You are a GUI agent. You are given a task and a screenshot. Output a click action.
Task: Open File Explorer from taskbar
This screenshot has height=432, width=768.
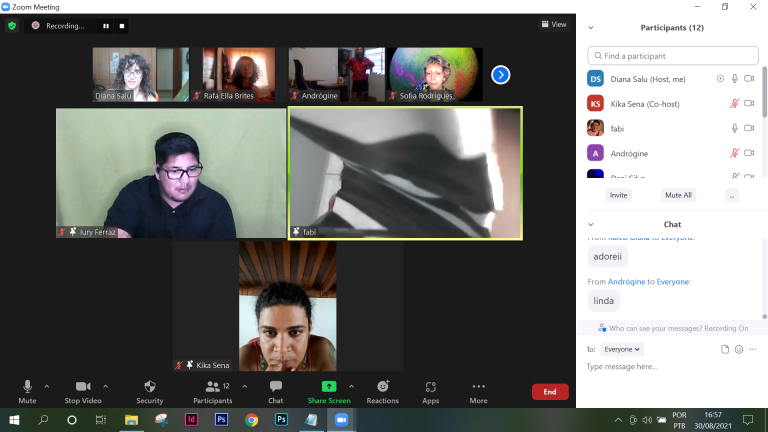pyautogui.click(x=131, y=420)
